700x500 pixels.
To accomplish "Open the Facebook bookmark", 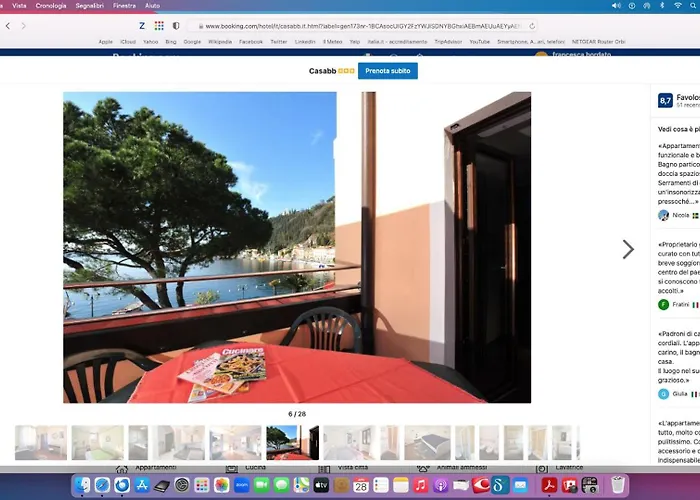I will (251, 42).
